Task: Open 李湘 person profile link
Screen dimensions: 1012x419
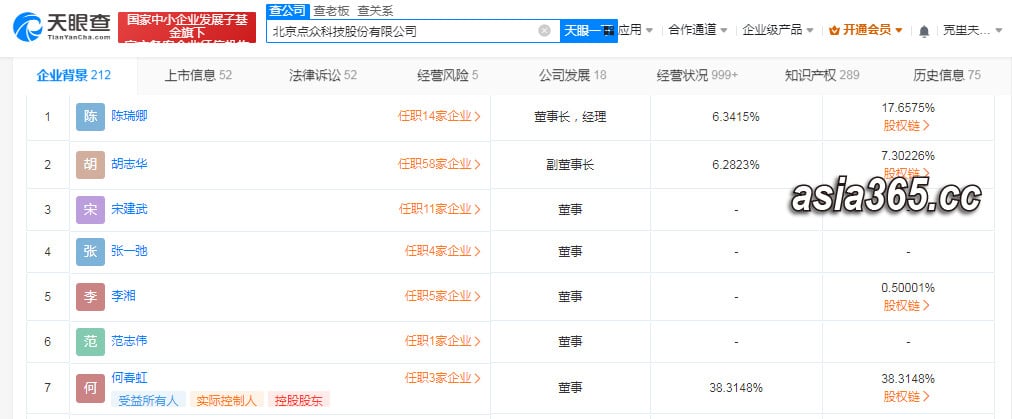Action: pyautogui.click(x=123, y=296)
